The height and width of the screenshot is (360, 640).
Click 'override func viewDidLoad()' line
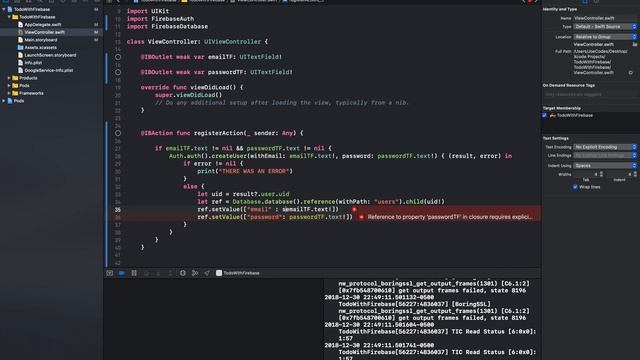pos(192,87)
